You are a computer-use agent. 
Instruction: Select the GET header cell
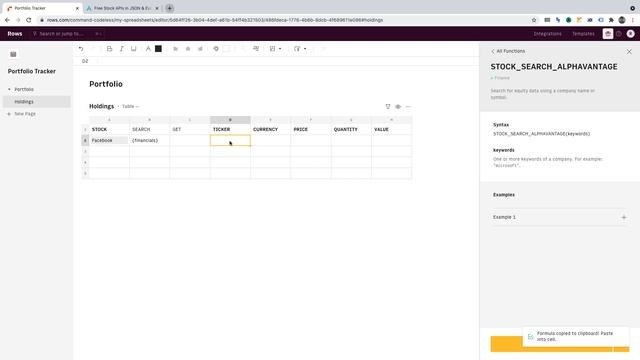click(x=190, y=129)
